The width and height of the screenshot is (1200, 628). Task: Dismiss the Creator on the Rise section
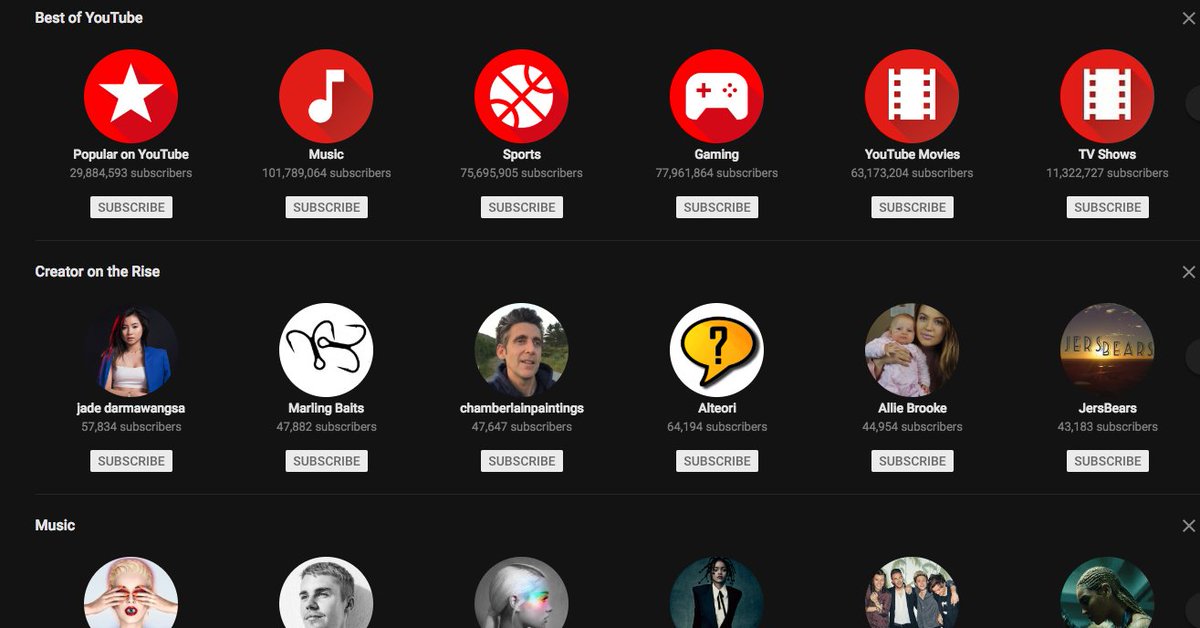pos(1188,272)
